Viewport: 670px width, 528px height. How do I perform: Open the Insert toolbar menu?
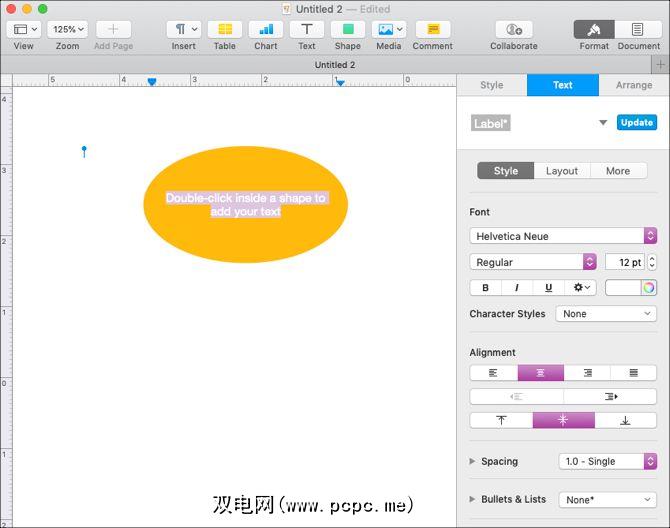(184, 30)
